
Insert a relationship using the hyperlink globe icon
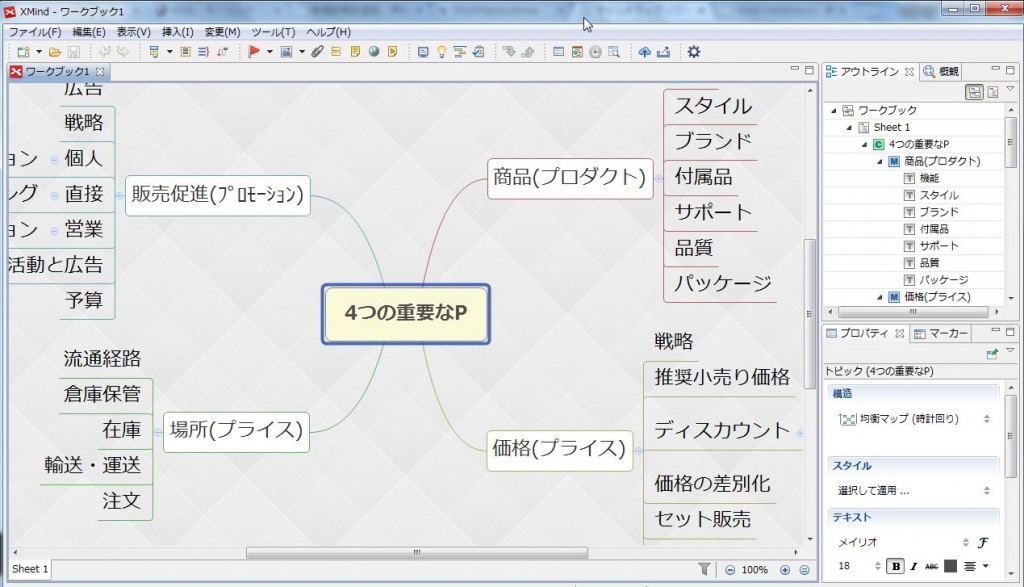click(x=372, y=51)
